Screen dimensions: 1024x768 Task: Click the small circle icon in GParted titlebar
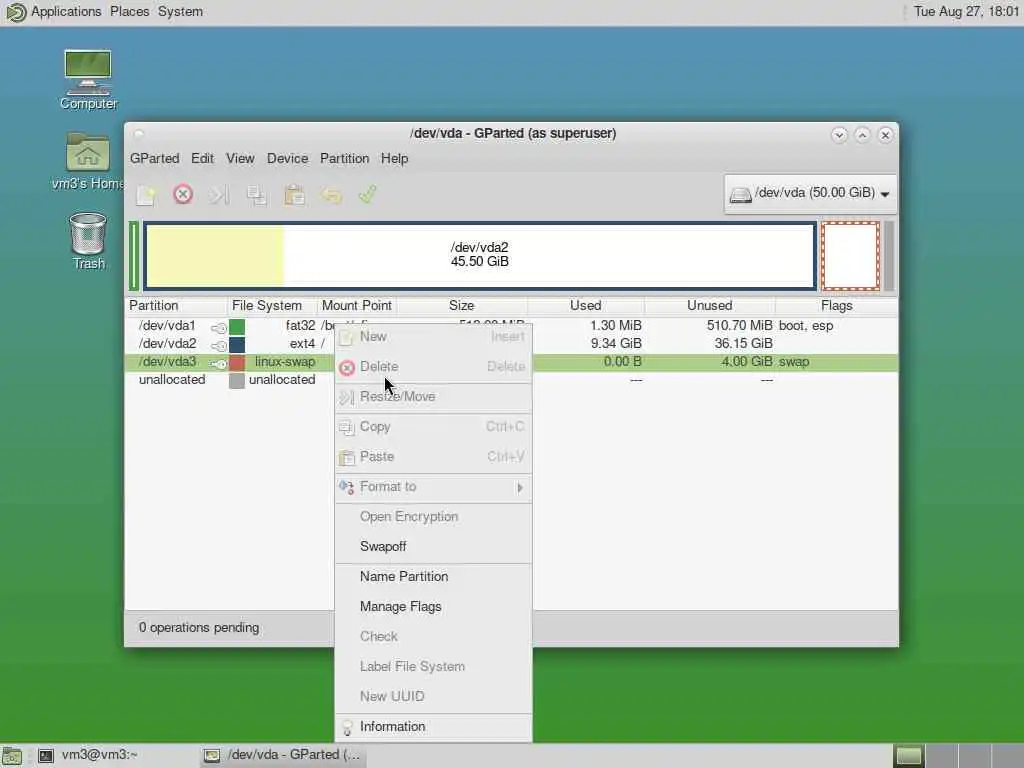click(x=138, y=134)
